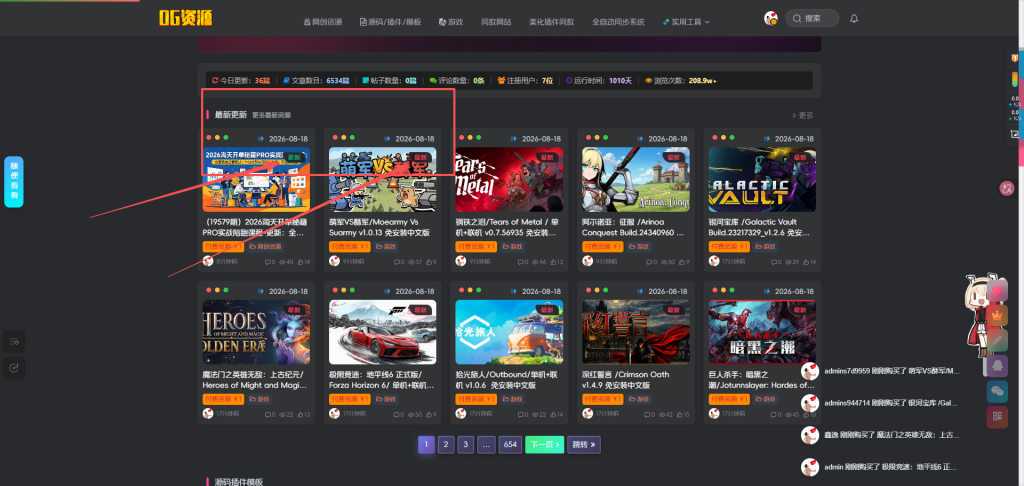1024x486 pixels.
Task: Open the Forza Horizon 6 title link
Action: pos(381,380)
